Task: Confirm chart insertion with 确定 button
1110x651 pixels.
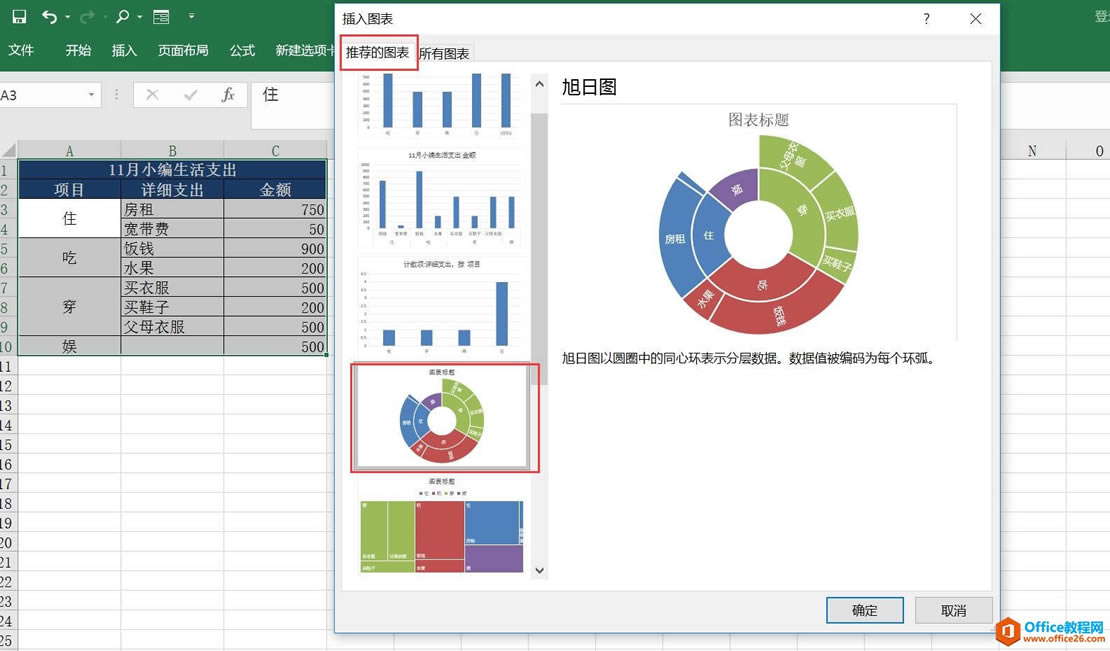Action: [864, 610]
